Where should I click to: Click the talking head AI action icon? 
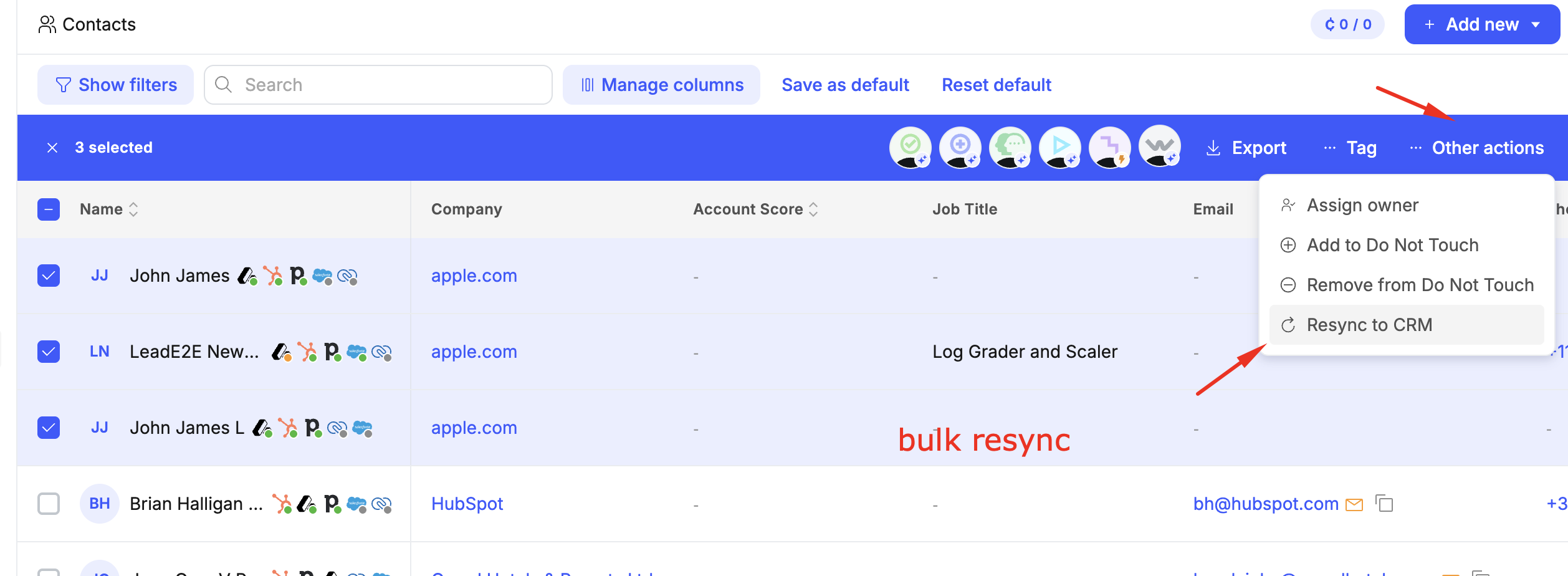point(1010,147)
